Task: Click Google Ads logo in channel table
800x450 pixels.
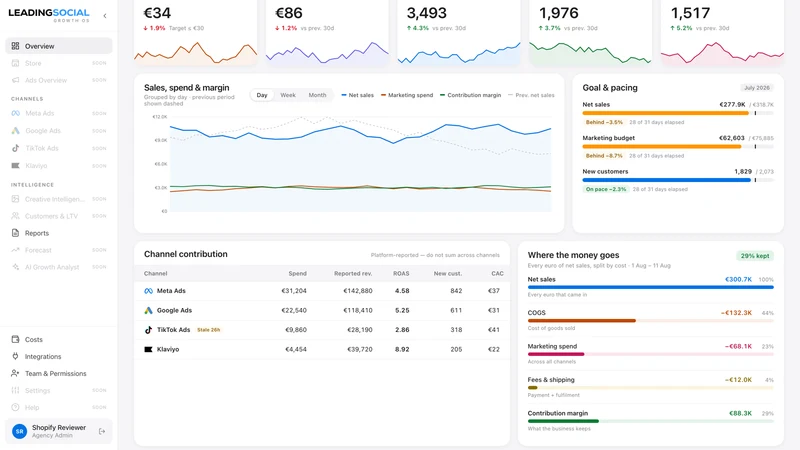Action: coord(148,310)
